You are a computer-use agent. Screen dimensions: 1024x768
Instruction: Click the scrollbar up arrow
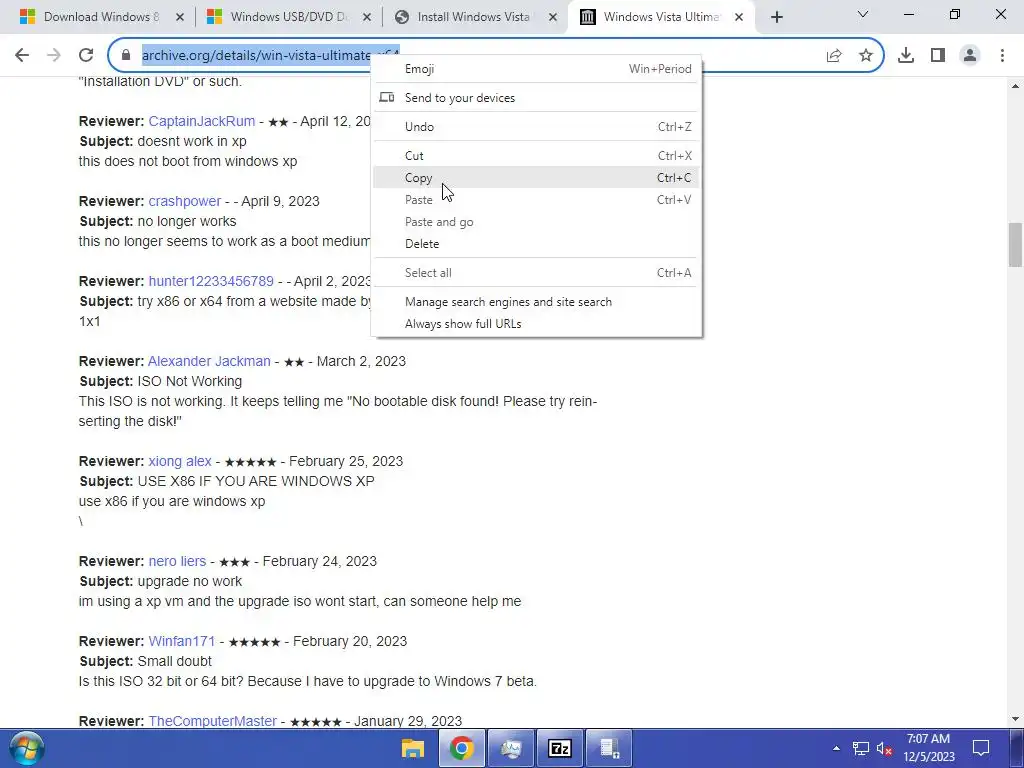pos(1015,86)
